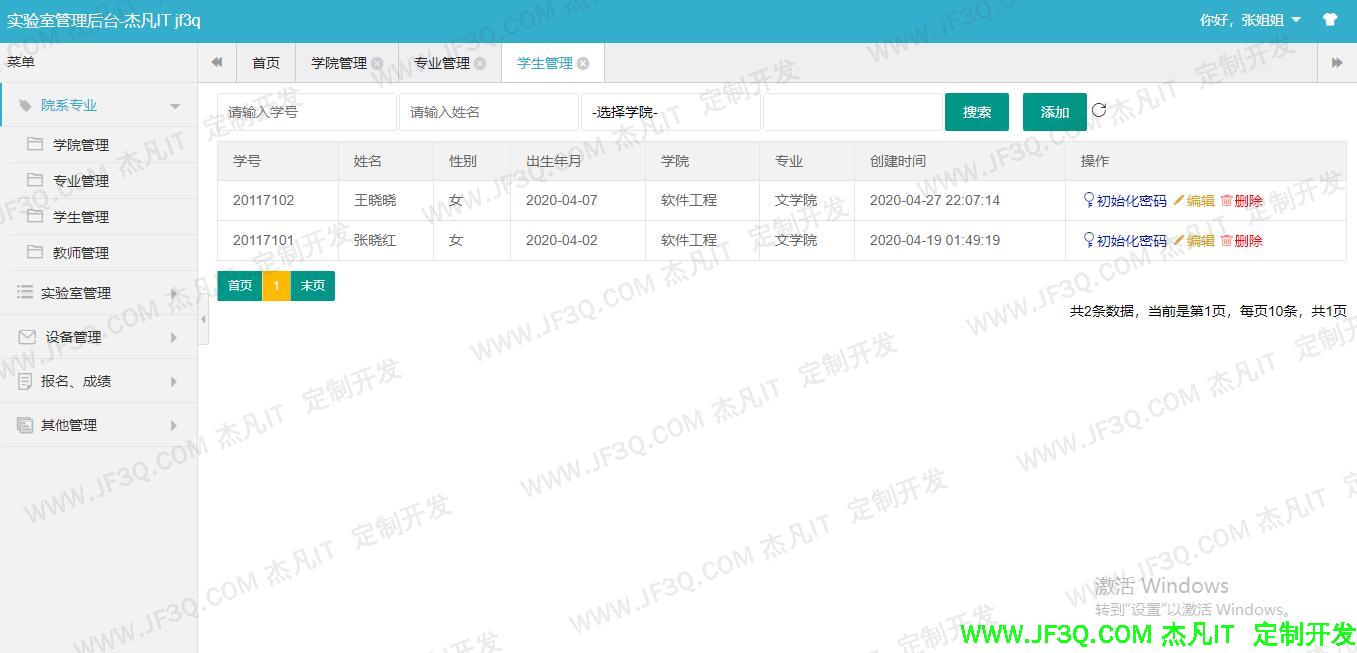Click the refresh icon beside the 添加 button
This screenshot has height=653, width=1357.
pos(1099,110)
